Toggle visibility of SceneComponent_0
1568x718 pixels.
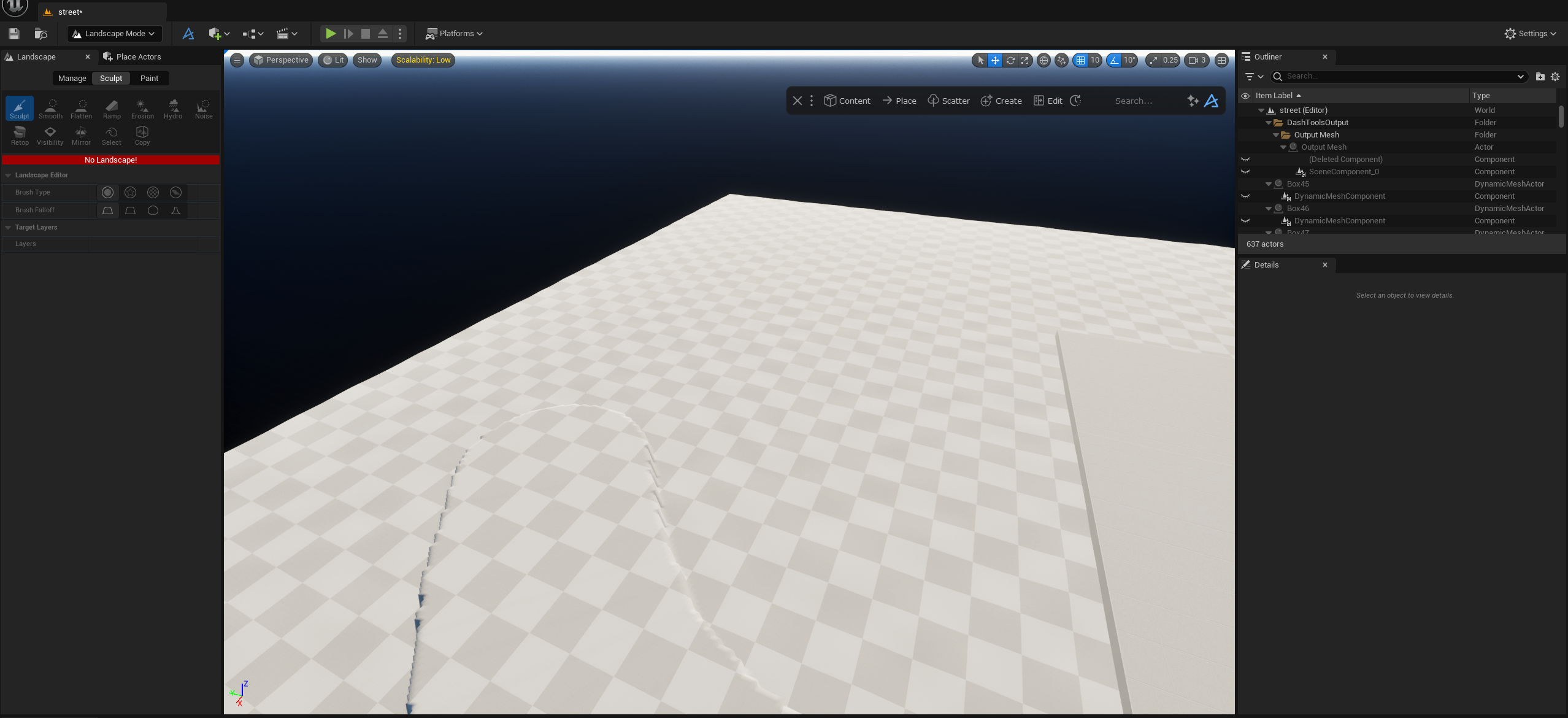(x=1245, y=172)
